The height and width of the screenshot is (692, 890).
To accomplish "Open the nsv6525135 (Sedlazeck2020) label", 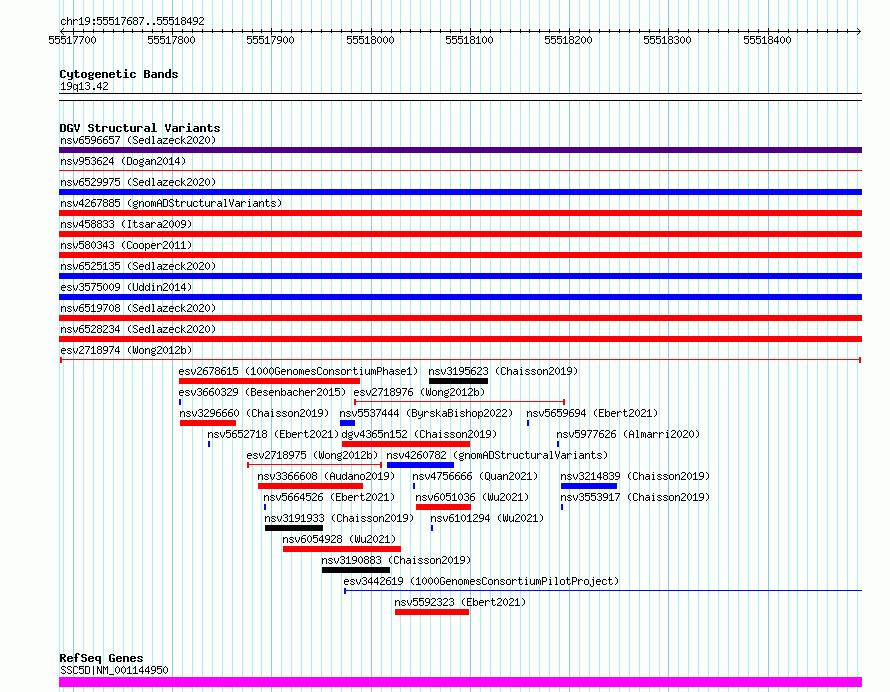I will [138, 266].
